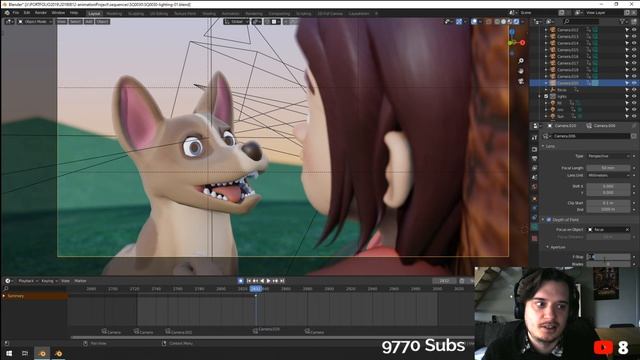
Task: Toggle camera view gizmo icon
Action: click(x=521, y=81)
